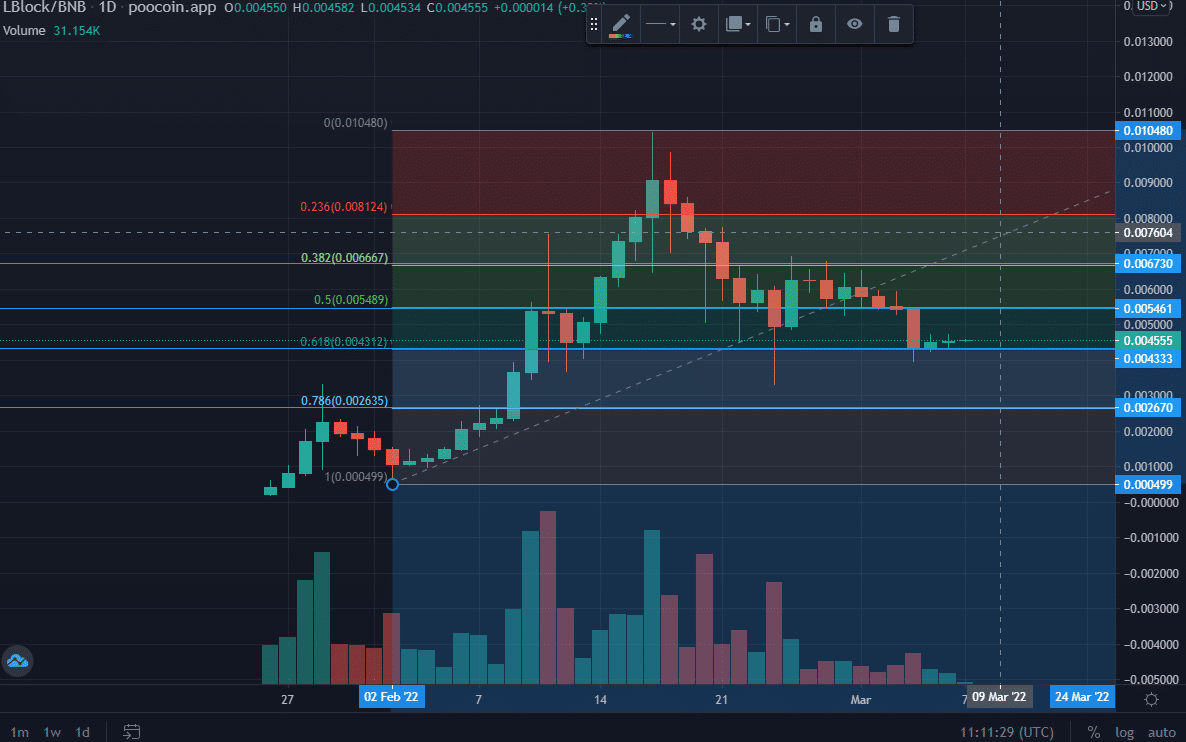
Task: Open the clone/copy drawing dropdown
Action: point(777,24)
